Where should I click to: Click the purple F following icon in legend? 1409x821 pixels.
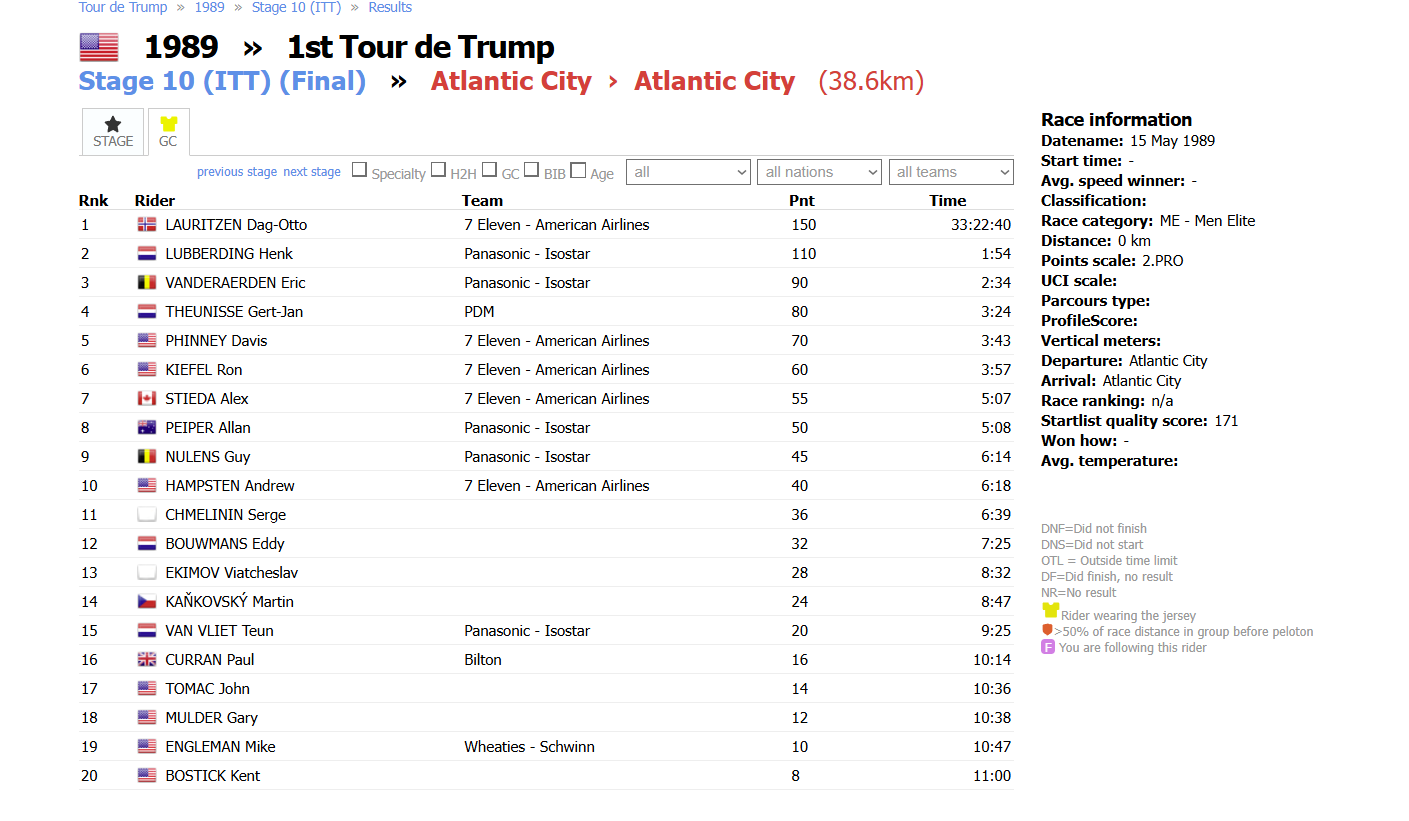coord(1048,647)
